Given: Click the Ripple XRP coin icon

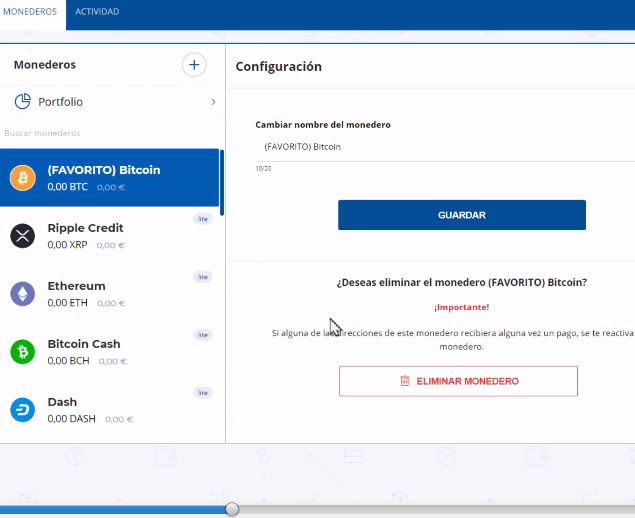Looking at the screenshot, I should 22,236.
